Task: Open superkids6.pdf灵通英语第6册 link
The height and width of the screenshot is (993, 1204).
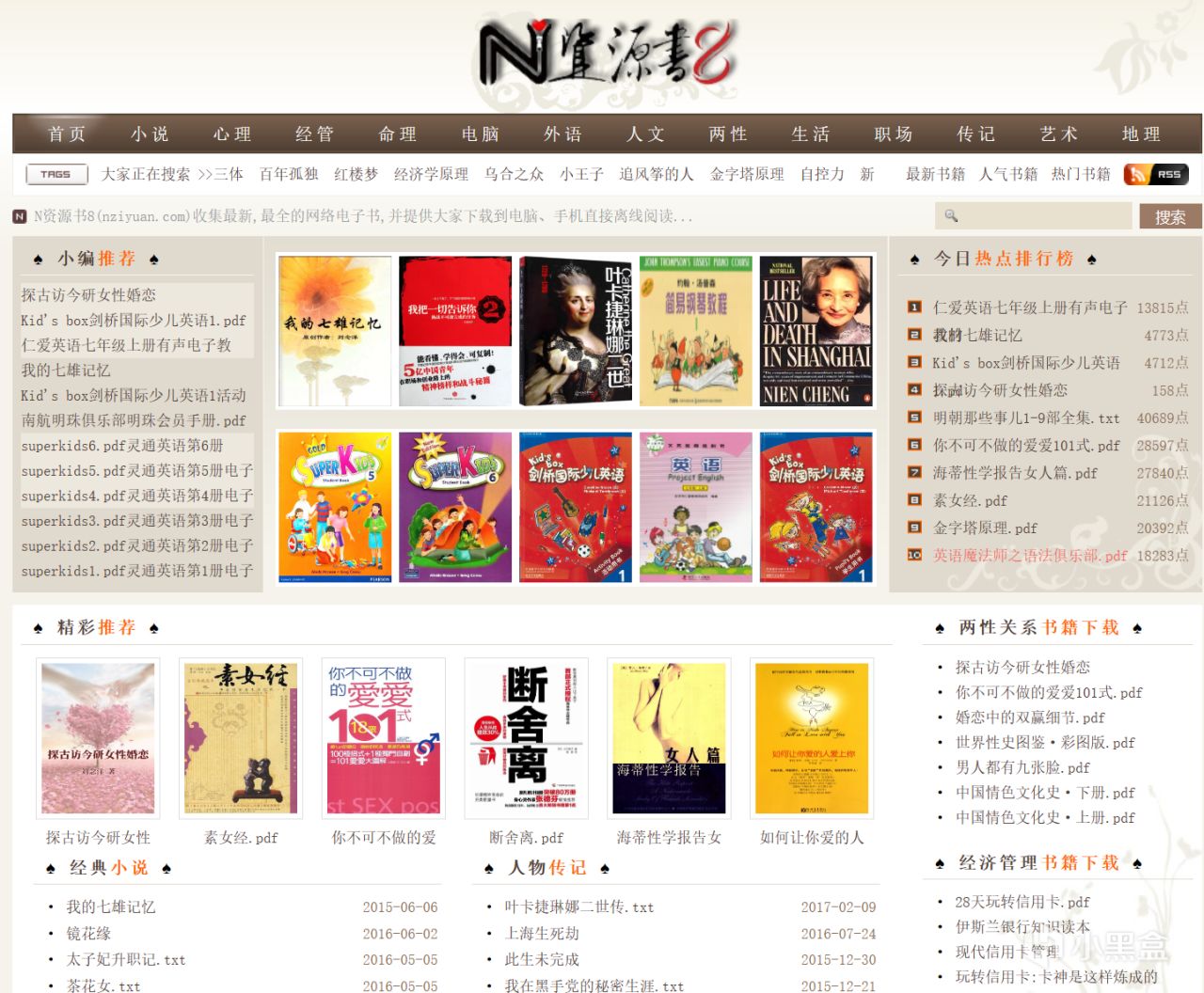Action: [x=123, y=446]
